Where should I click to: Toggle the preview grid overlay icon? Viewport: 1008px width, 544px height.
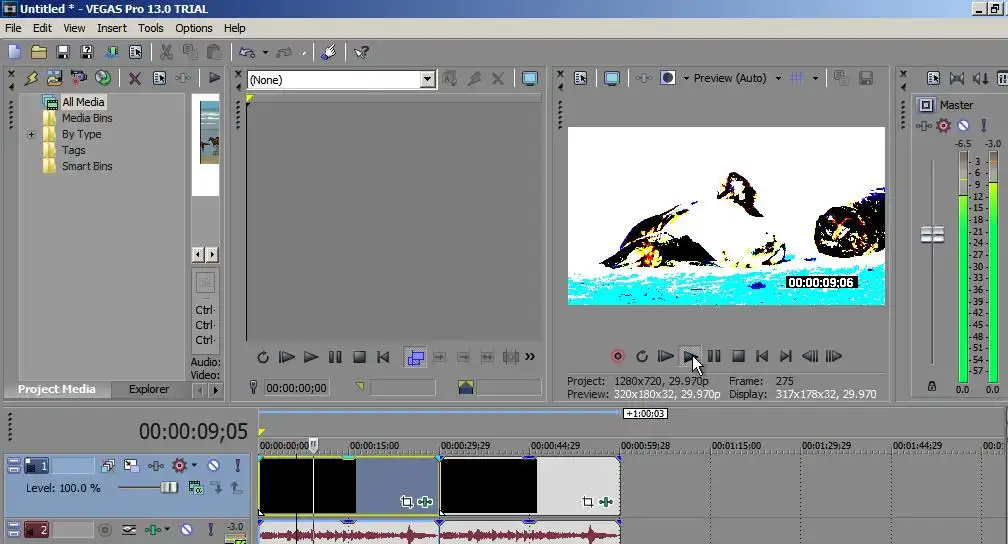[796, 78]
